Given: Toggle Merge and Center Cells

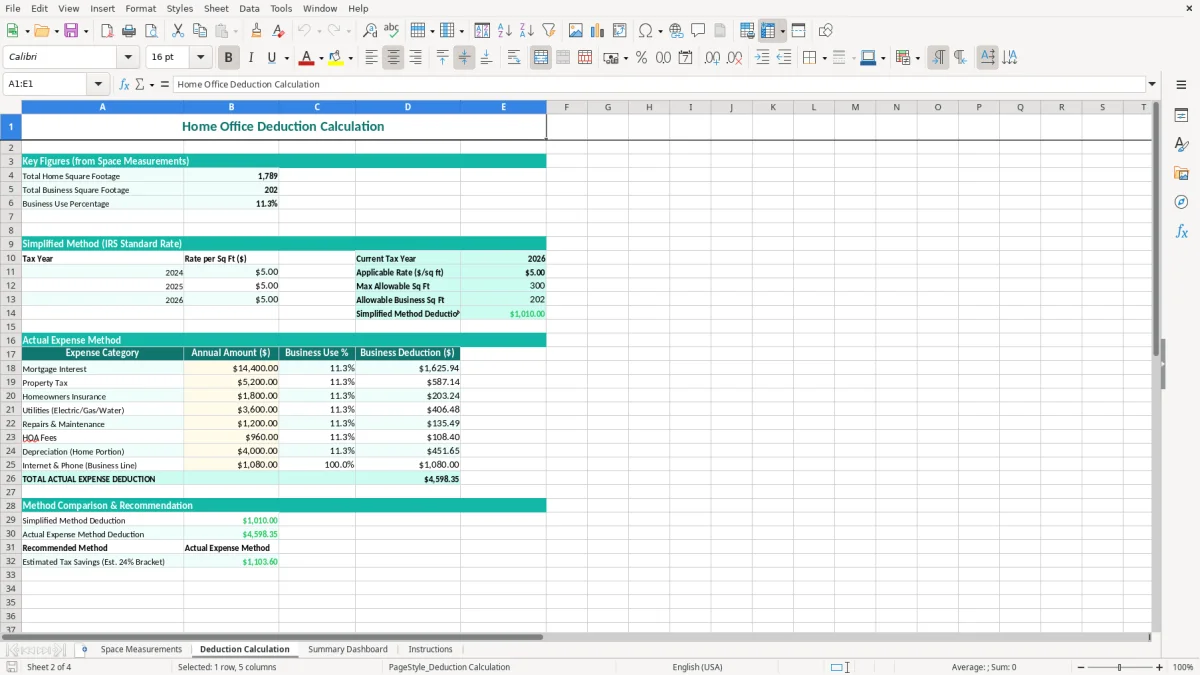Looking at the screenshot, I should coord(541,58).
